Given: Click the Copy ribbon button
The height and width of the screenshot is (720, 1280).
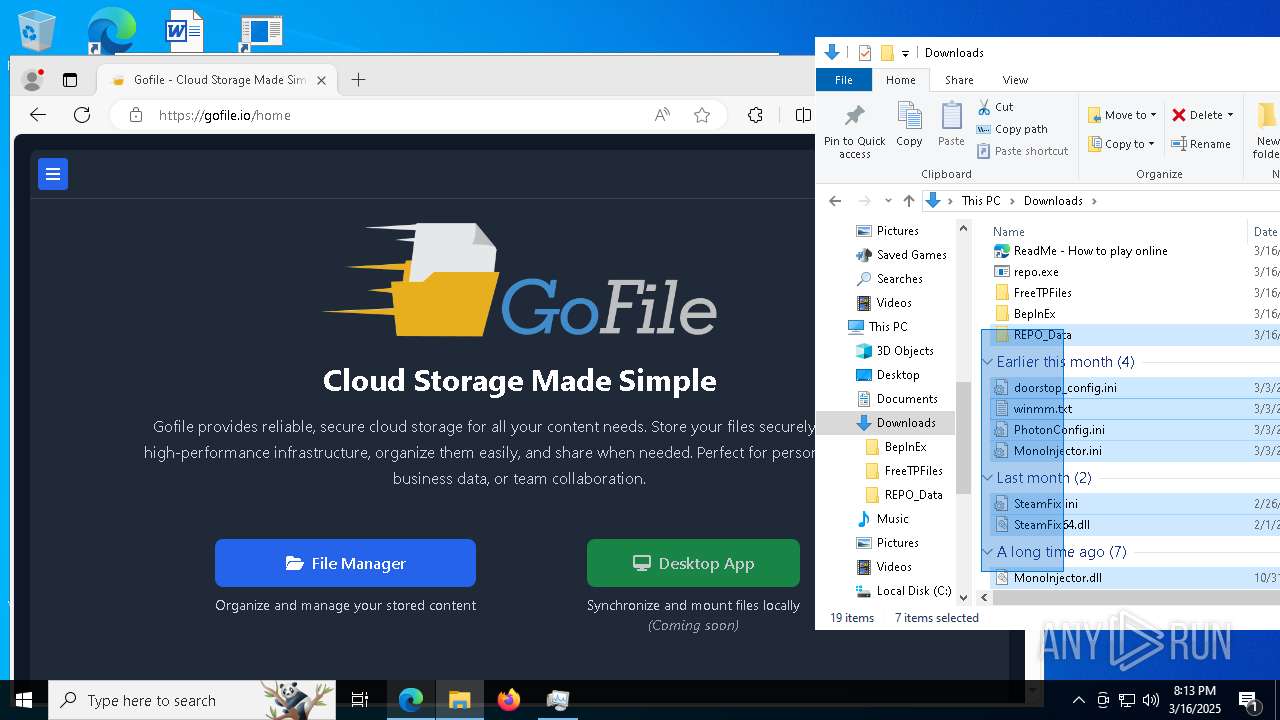Looking at the screenshot, I should click(909, 124).
